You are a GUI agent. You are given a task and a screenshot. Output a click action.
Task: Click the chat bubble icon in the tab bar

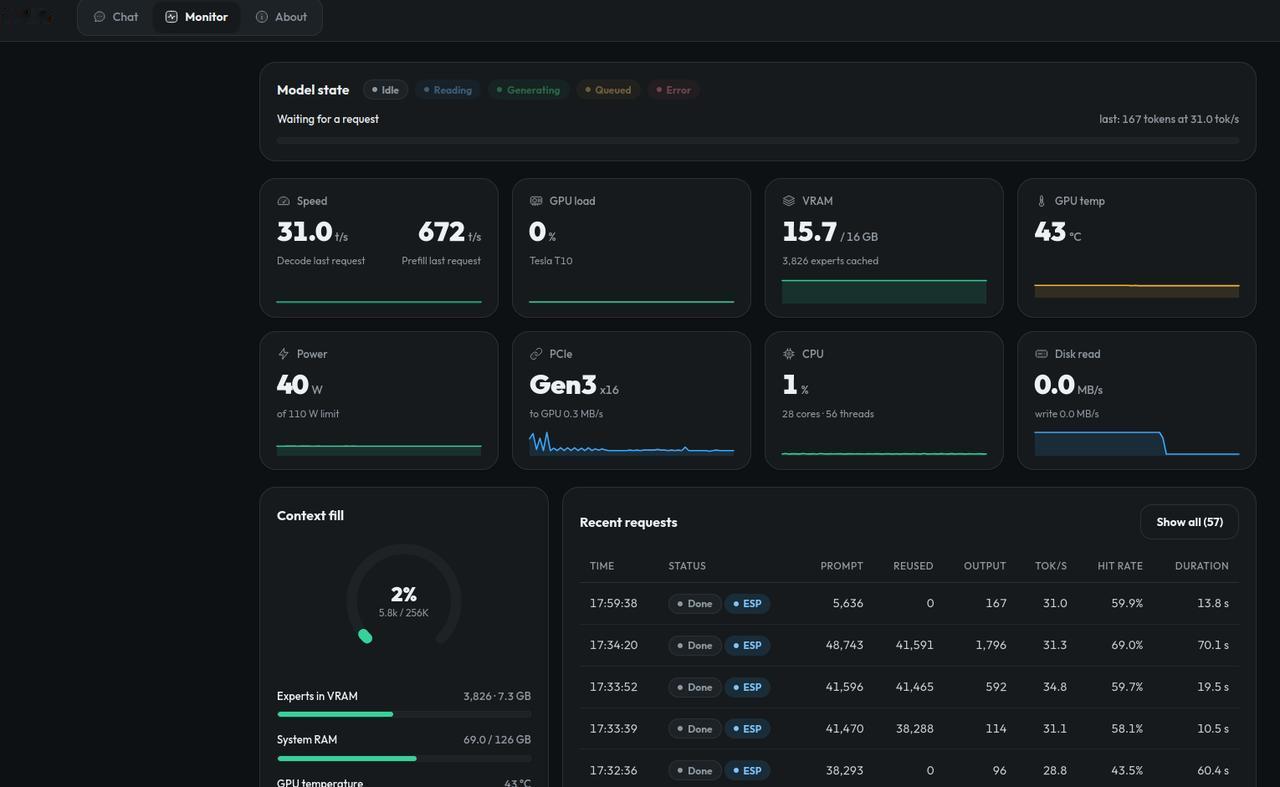point(99,17)
